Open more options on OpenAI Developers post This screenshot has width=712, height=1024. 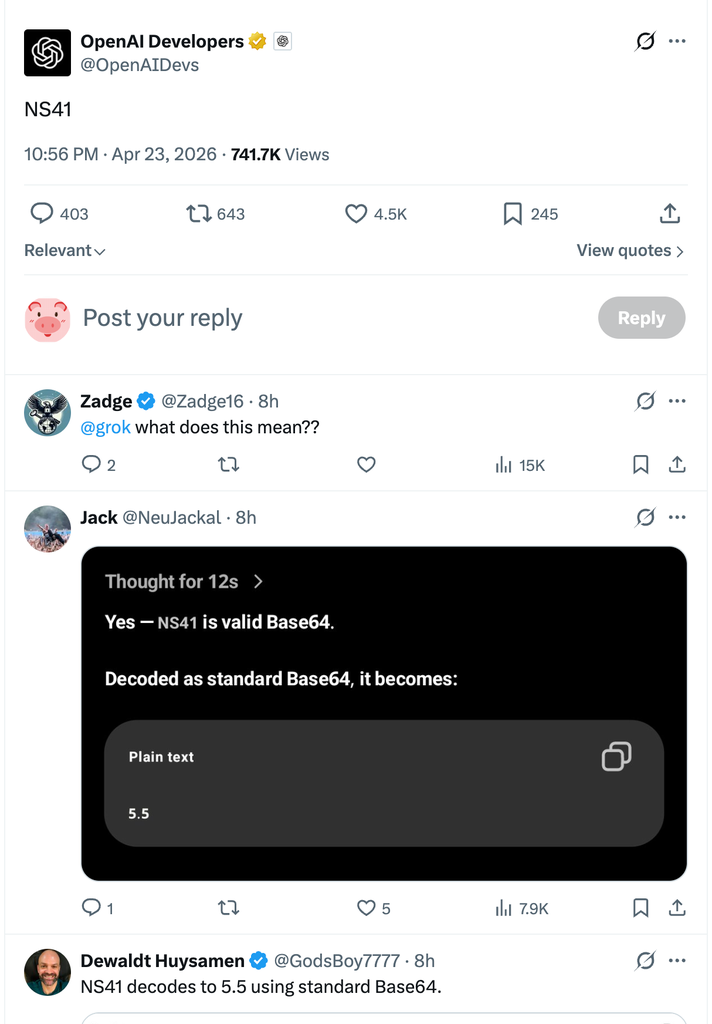(x=677, y=41)
